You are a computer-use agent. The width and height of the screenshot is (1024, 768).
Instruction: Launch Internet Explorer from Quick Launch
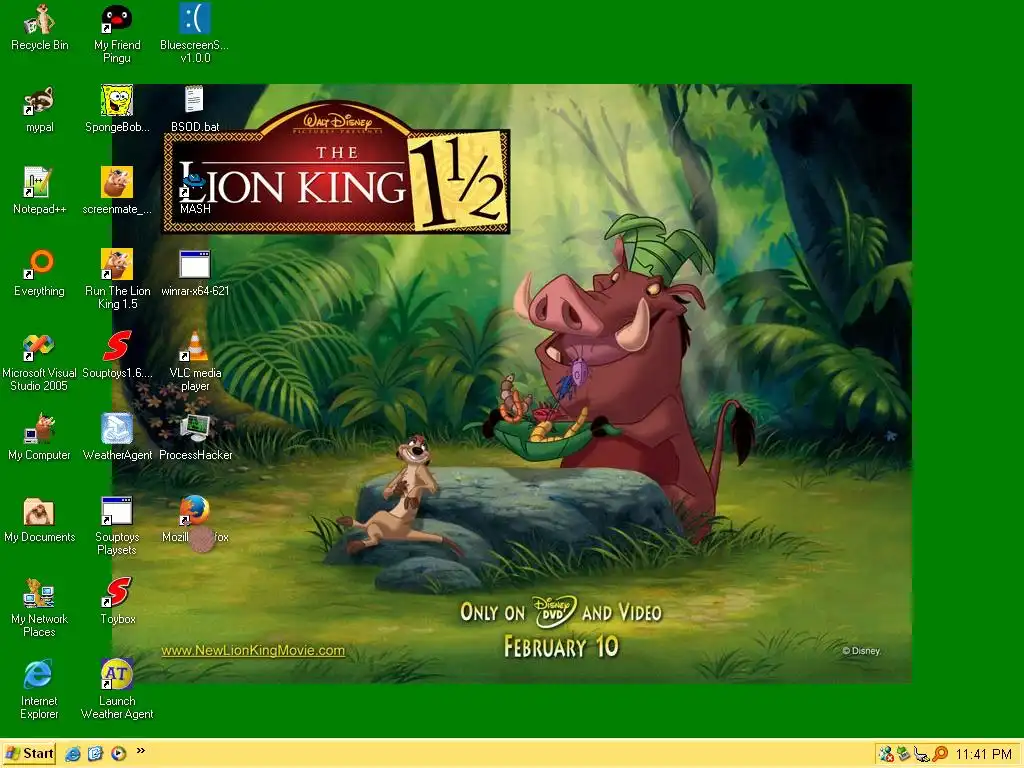(73, 754)
